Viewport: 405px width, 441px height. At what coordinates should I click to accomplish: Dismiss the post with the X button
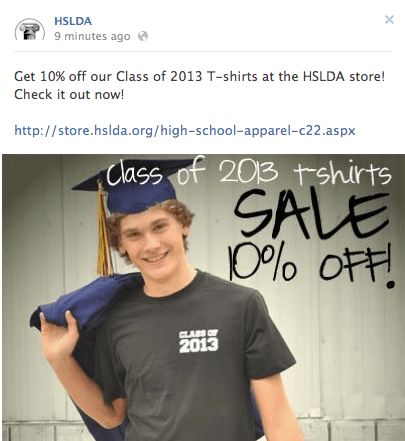coord(389,20)
